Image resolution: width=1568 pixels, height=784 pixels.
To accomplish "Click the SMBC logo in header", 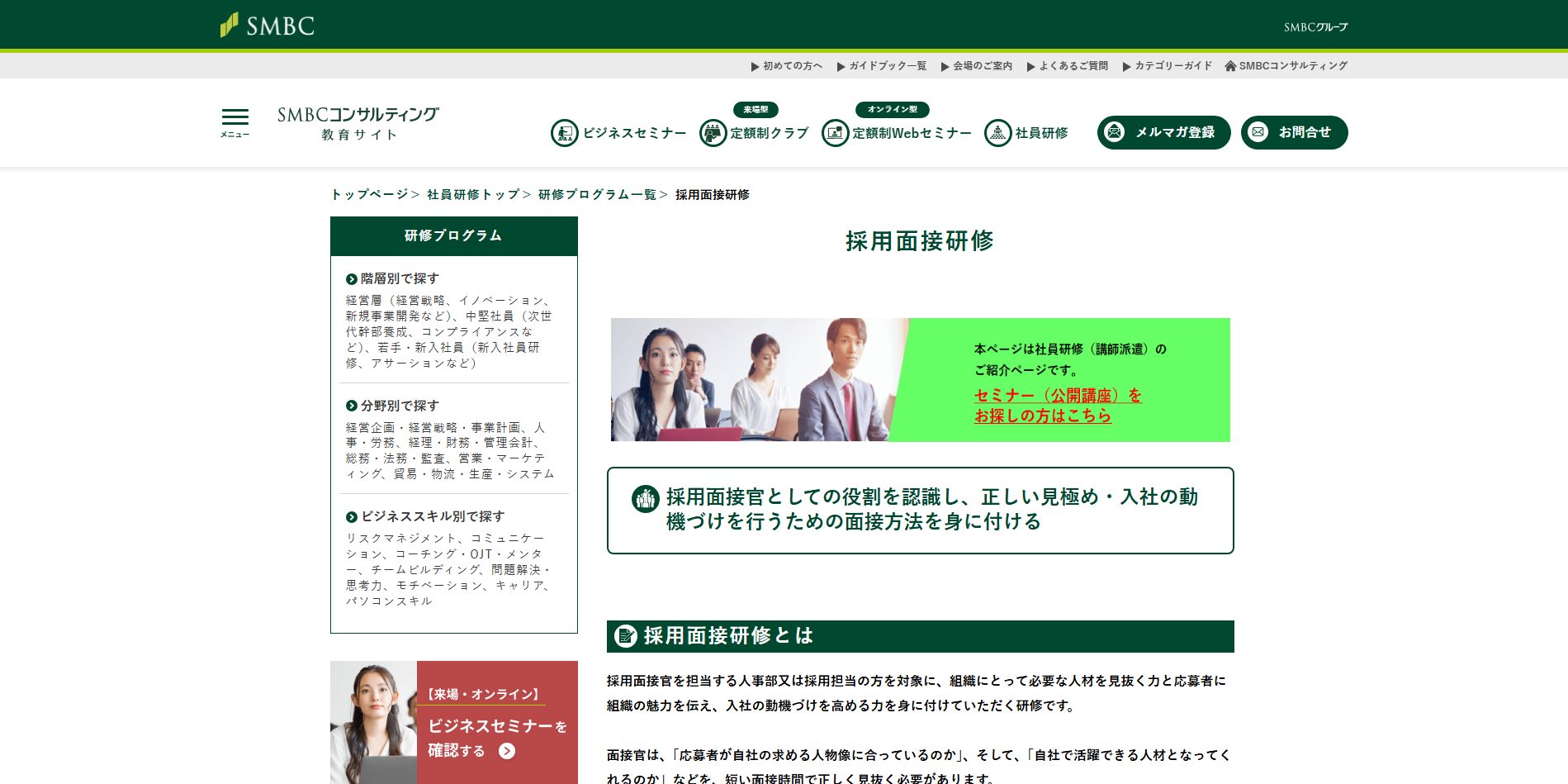I will click(267, 26).
